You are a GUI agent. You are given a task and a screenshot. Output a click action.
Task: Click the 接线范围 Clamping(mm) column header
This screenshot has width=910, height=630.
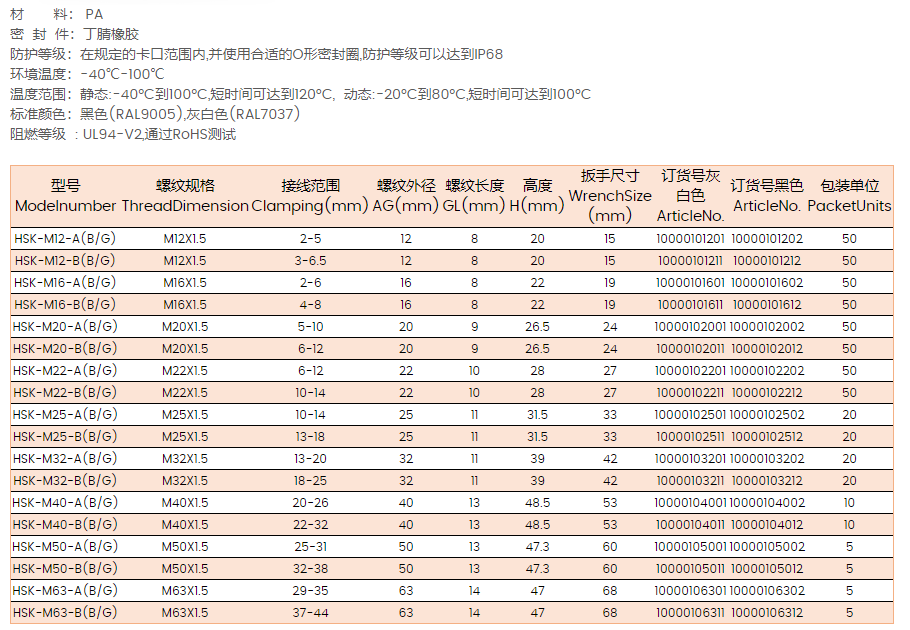point(310,196)
